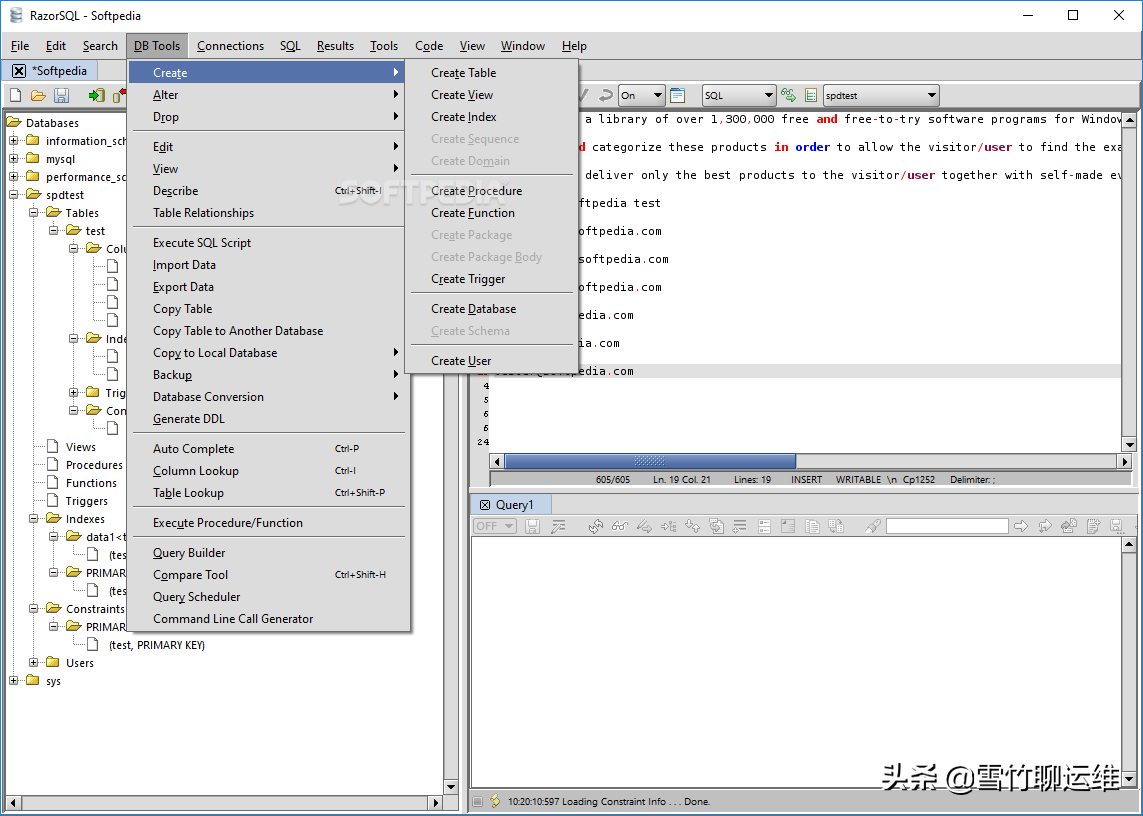Viewport: 1143px width, 816px height.
Task: Open the spdtest database dropdown
Action: 881,96
